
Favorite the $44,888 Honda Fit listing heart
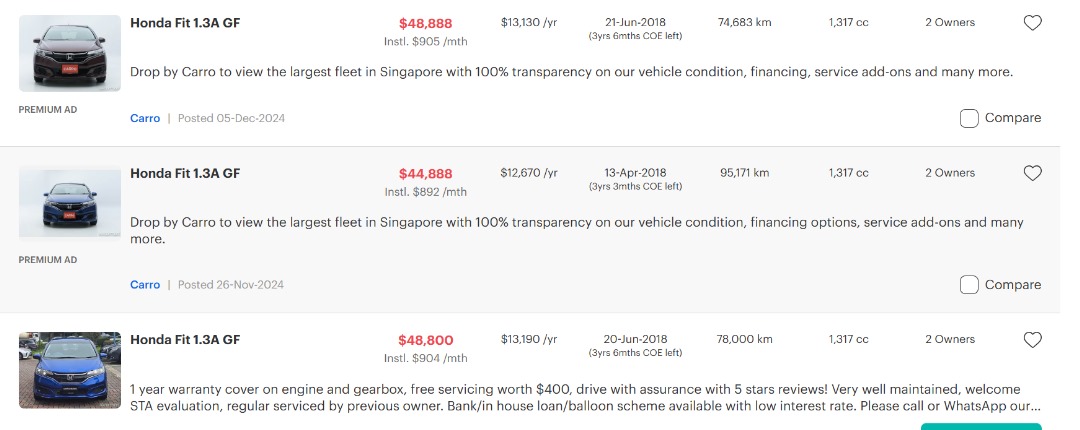coord(1033,173)
